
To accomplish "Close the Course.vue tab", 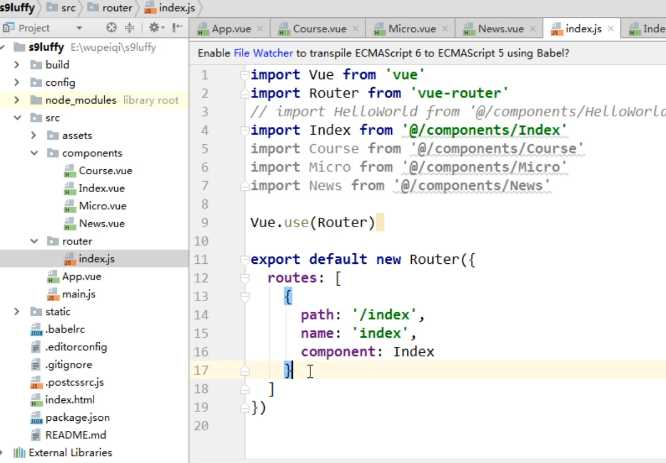I will pyautogui.click(x=356, y=29).
